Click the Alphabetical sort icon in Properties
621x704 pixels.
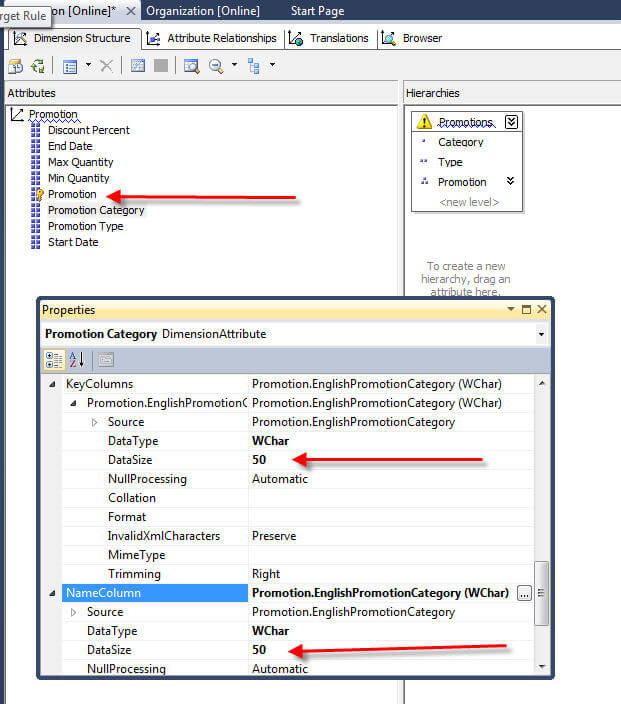click(77, 360)
